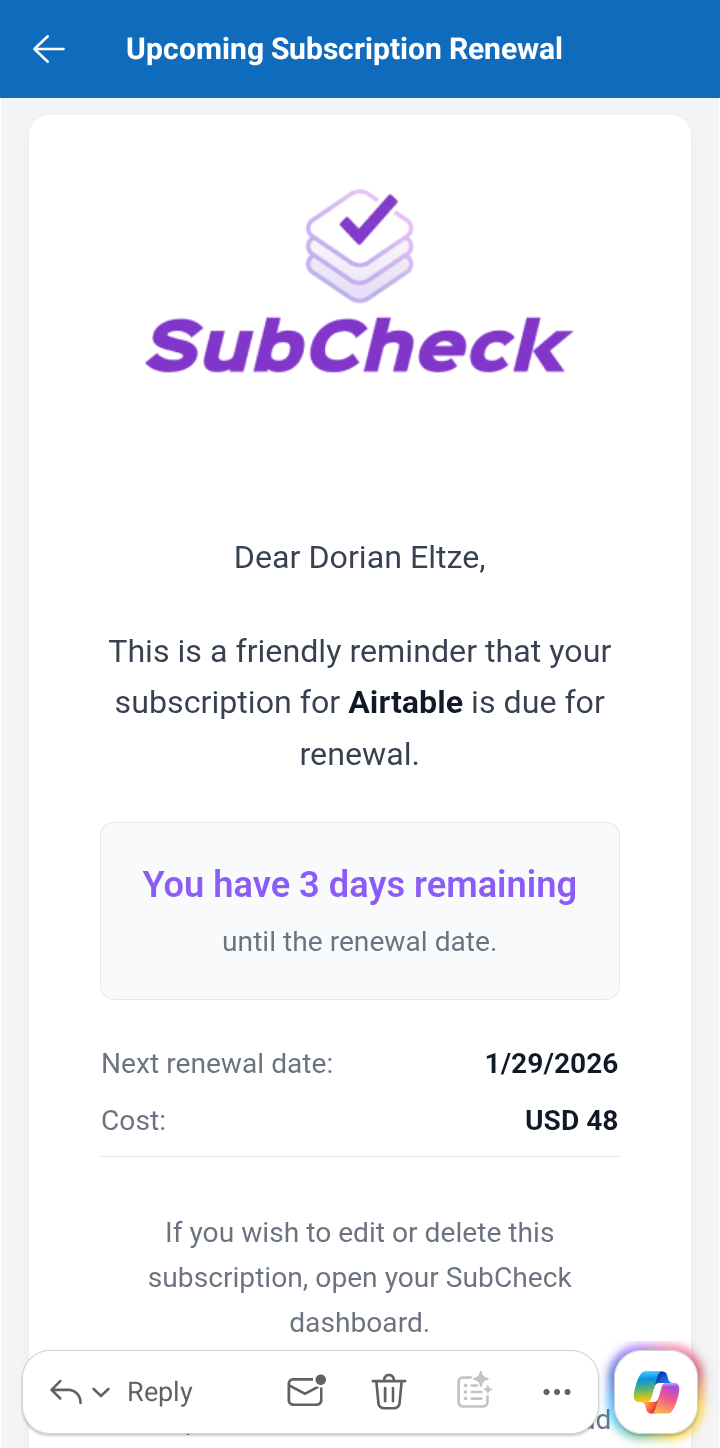Tap the USD 48 cost value

[571, 1120]
